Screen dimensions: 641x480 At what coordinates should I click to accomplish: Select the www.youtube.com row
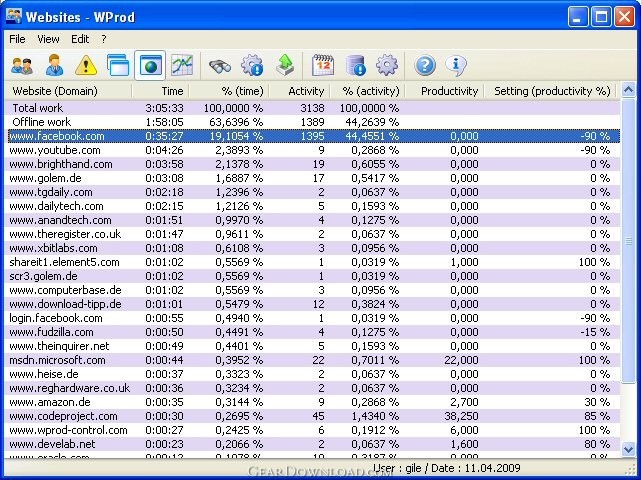point(313,150)
